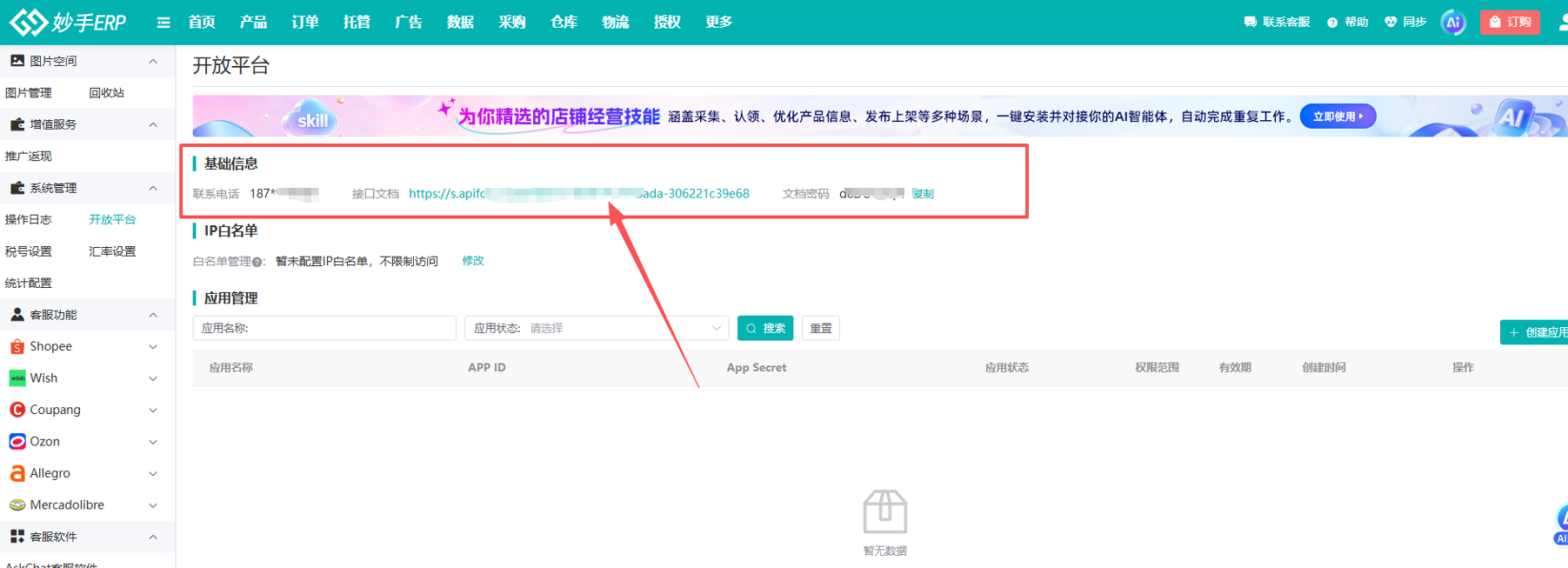Open the 应用状态 dropdown
This screenshot has height=568, width=1568.
click(597, 328)
